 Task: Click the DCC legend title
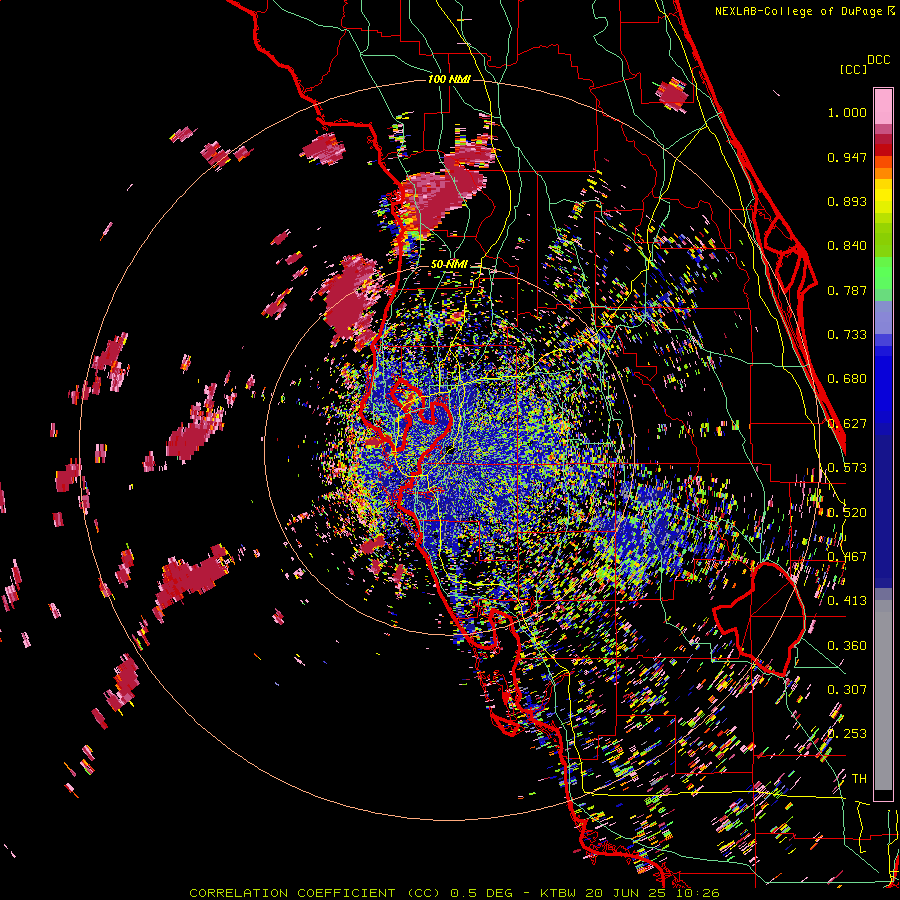pos(878,60)
